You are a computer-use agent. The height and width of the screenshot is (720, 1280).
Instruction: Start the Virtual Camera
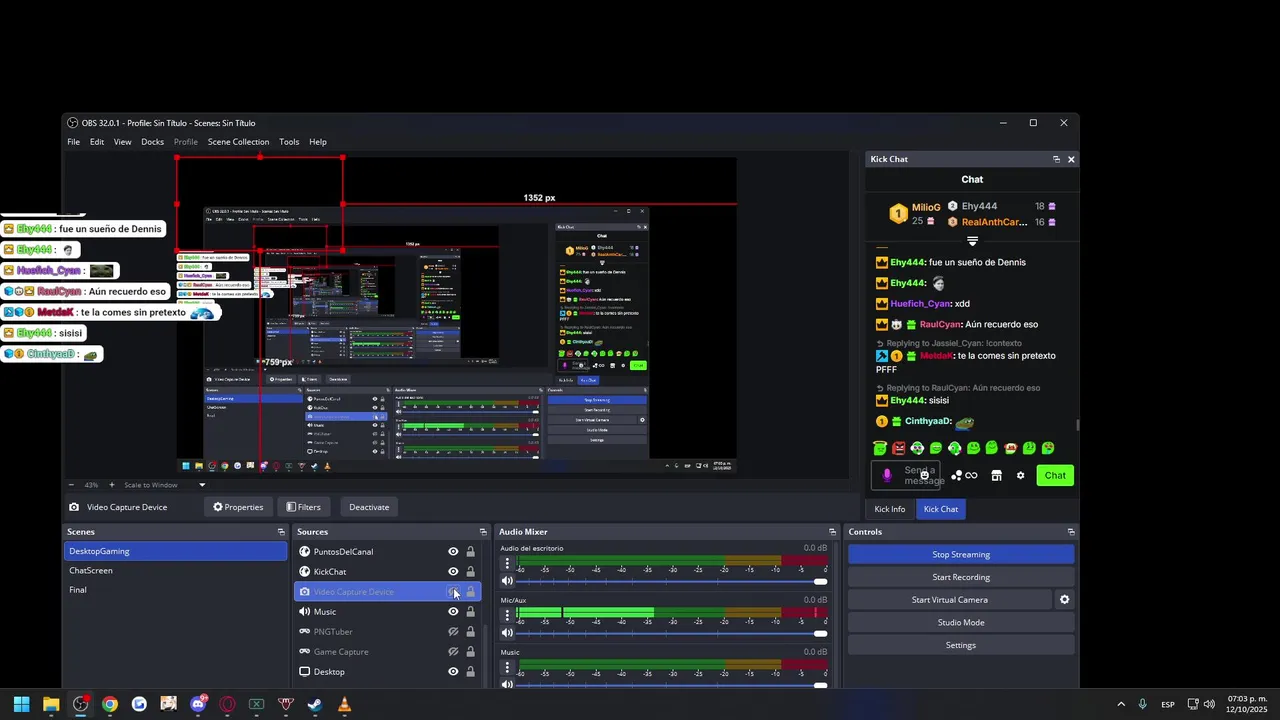click(x=950, y=600)
